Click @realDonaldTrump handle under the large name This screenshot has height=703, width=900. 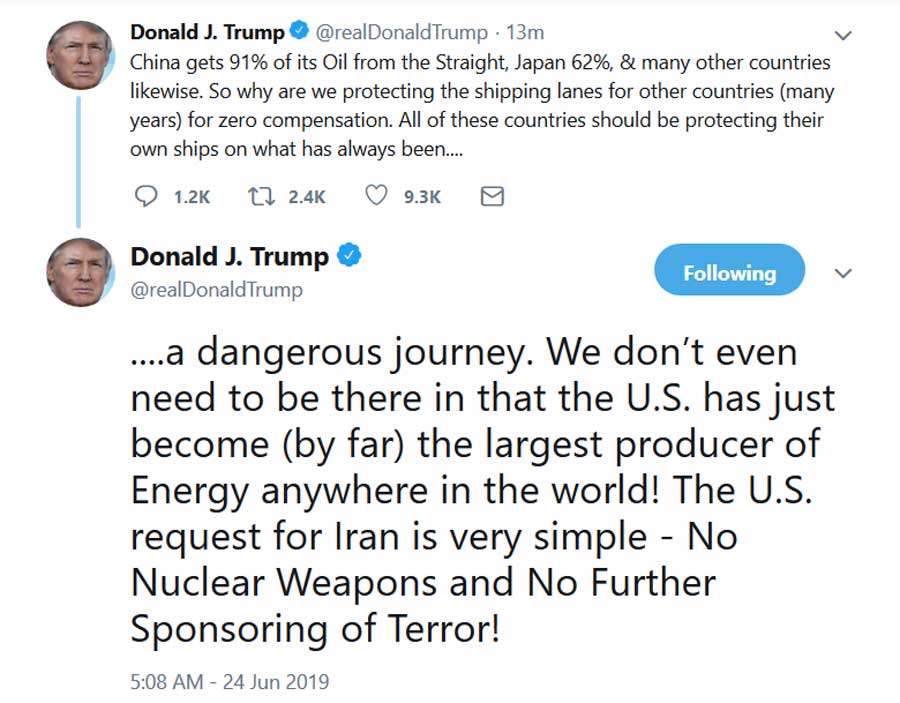(x=216, y=290)
